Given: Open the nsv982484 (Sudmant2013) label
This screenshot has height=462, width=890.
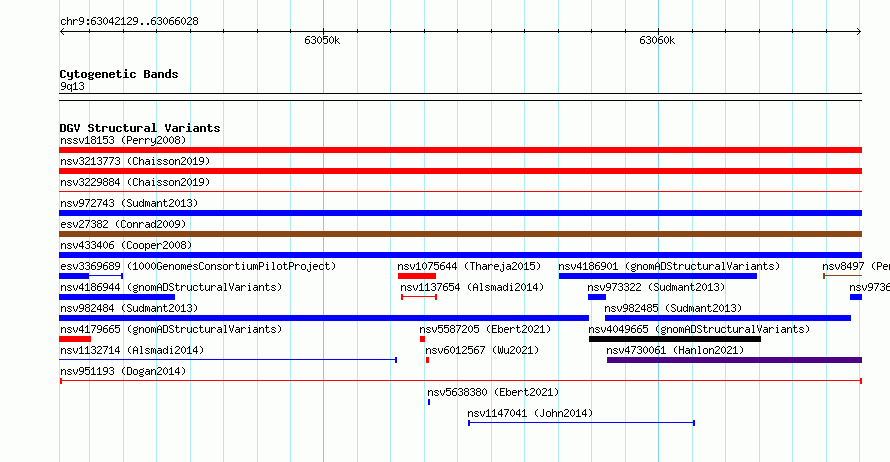Looking at the screenshot, I should click(x=129, y=308).
